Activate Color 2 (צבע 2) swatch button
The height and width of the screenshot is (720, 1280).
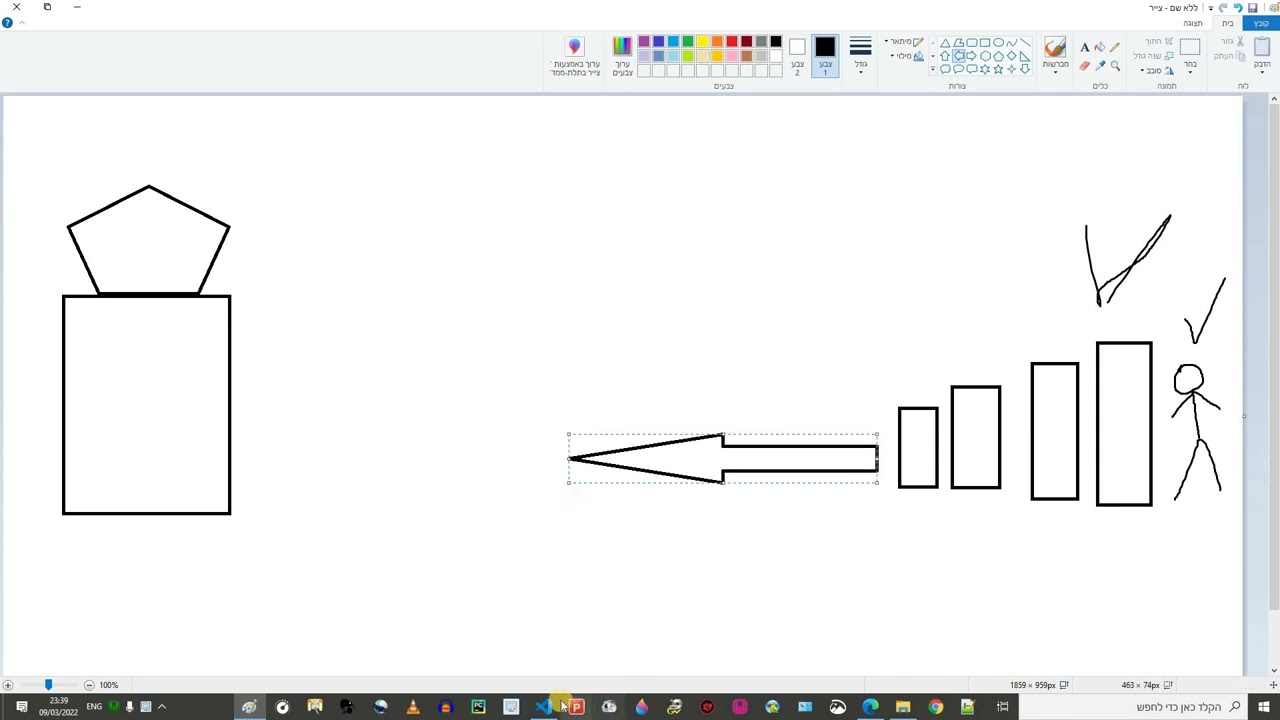(x=797, y=57)
